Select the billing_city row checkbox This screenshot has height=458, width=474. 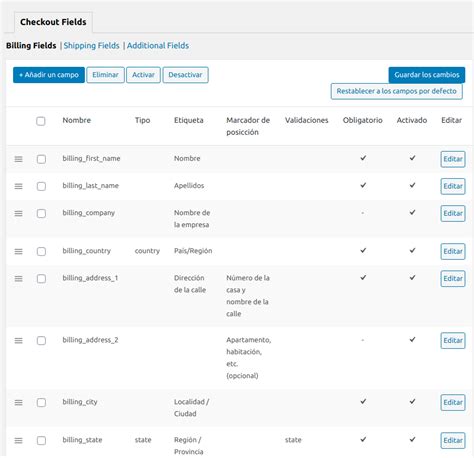click(x=41, y=402)
